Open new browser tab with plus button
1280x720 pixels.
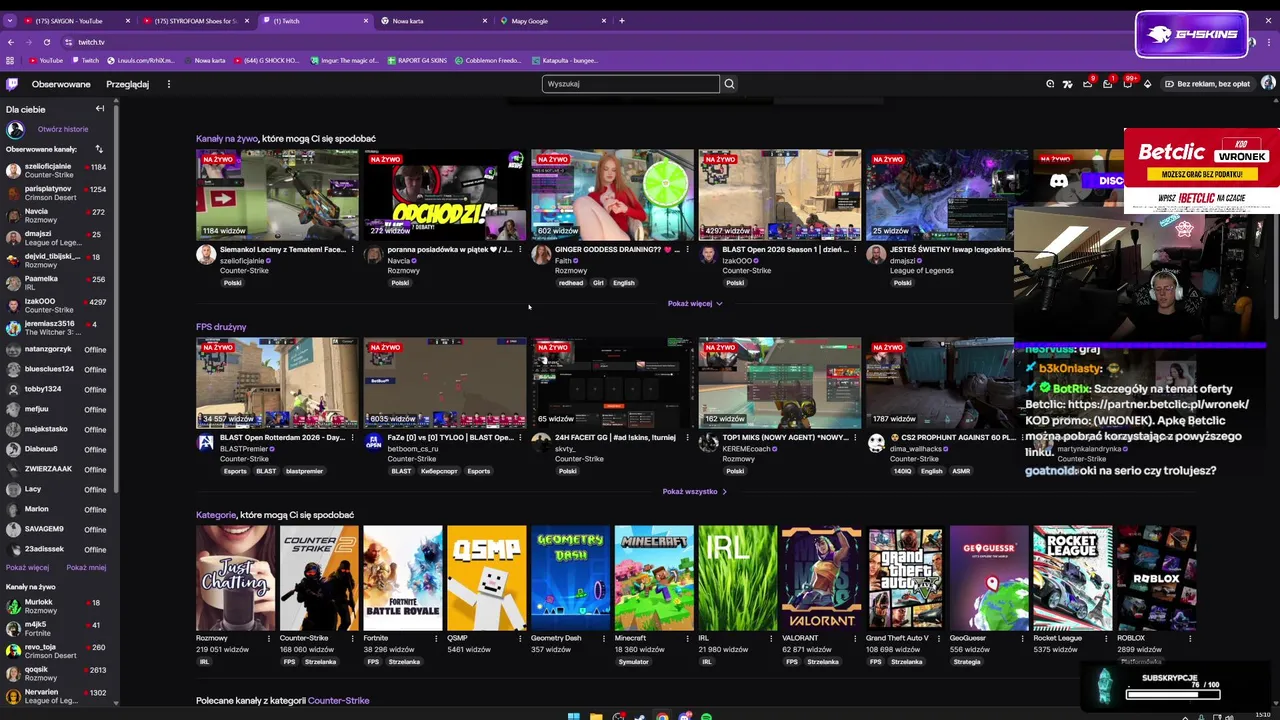pyautogui.click(x=621, y=21)
